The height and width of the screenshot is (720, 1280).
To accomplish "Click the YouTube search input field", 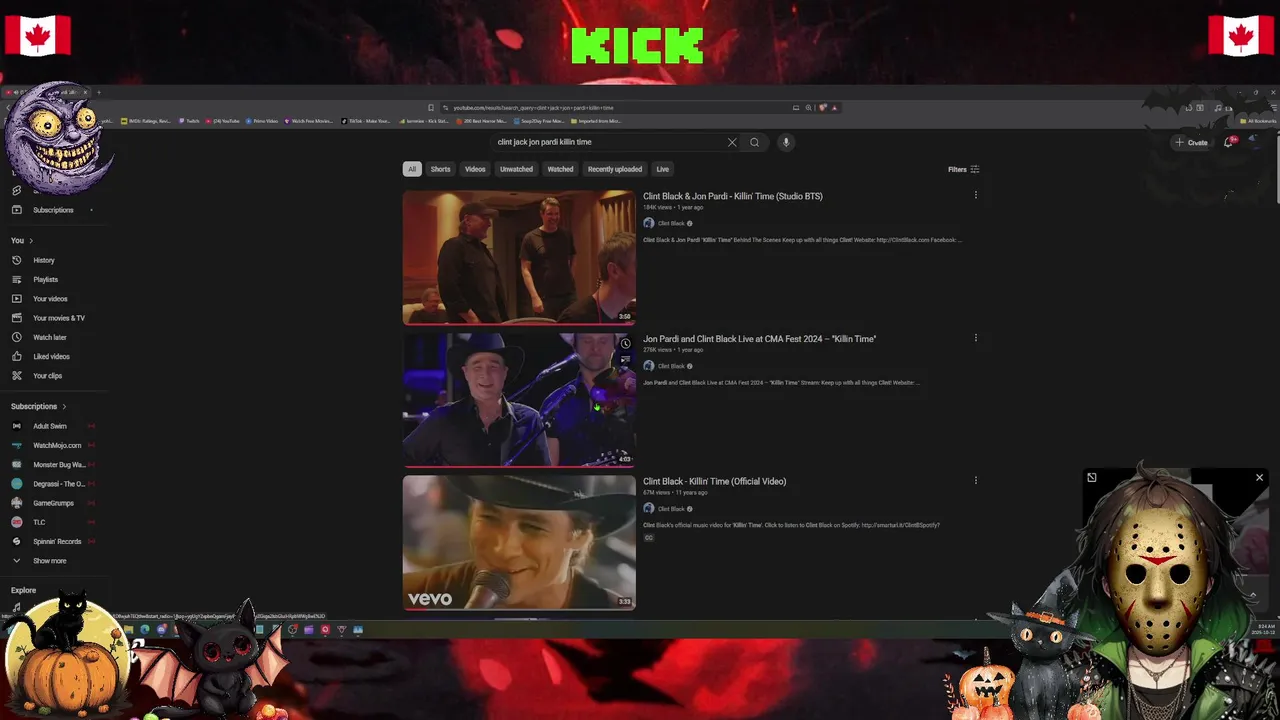I will click(610, 142).
